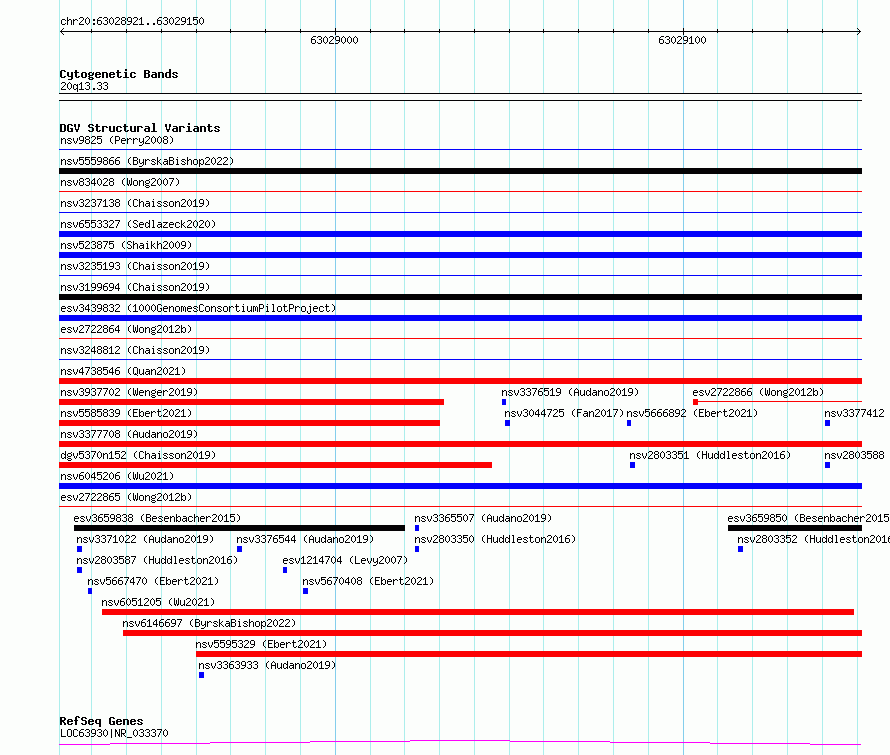Image resolution: width=890 pixels, height=755 pixels.
Task: Click the nsv5667470 (Ebert2021) blue marker
Action: point(90,591)
